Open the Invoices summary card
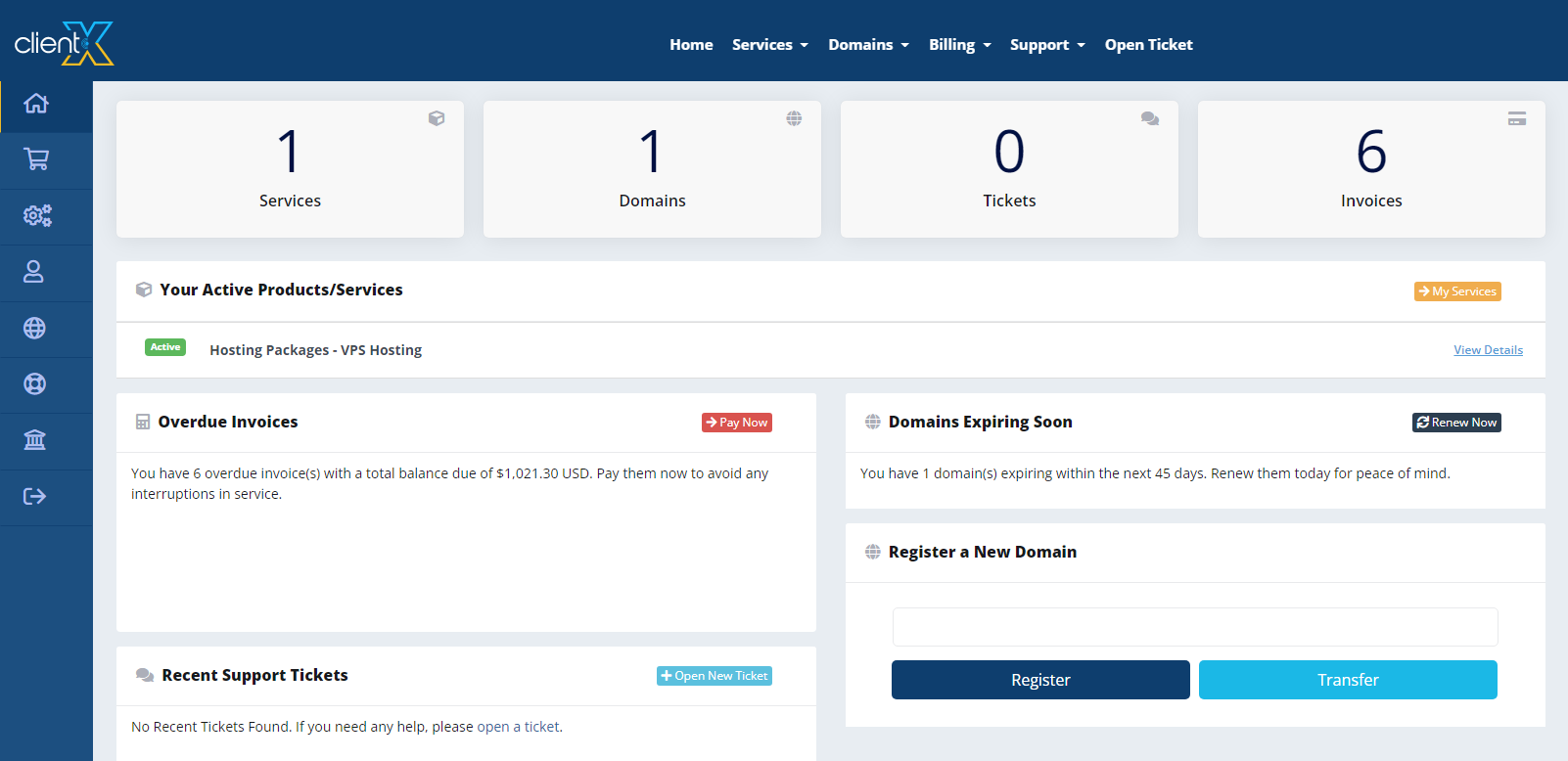1568x761 pixels. pyautogui.click(x=1370, y=169)
